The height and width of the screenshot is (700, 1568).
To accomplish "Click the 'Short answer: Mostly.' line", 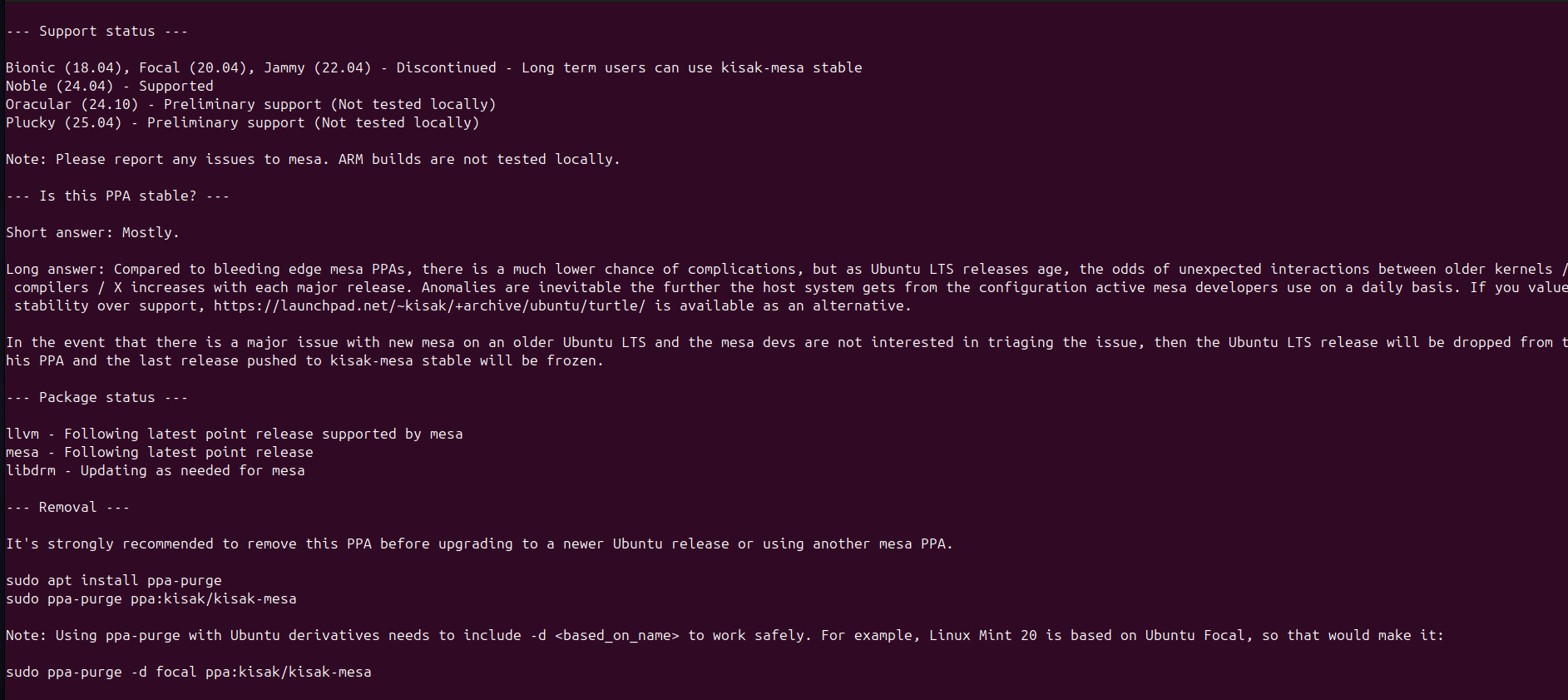I will click(x=92, y=232).
